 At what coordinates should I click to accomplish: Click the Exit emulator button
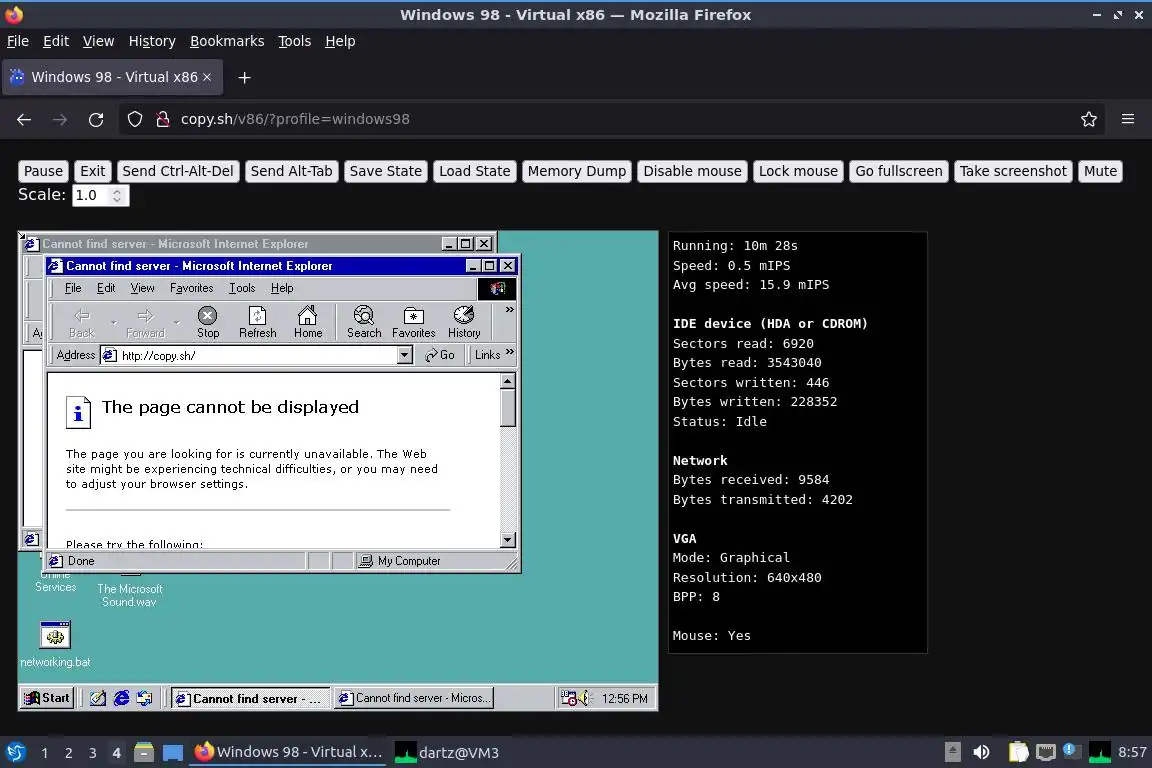pos(93,171)
